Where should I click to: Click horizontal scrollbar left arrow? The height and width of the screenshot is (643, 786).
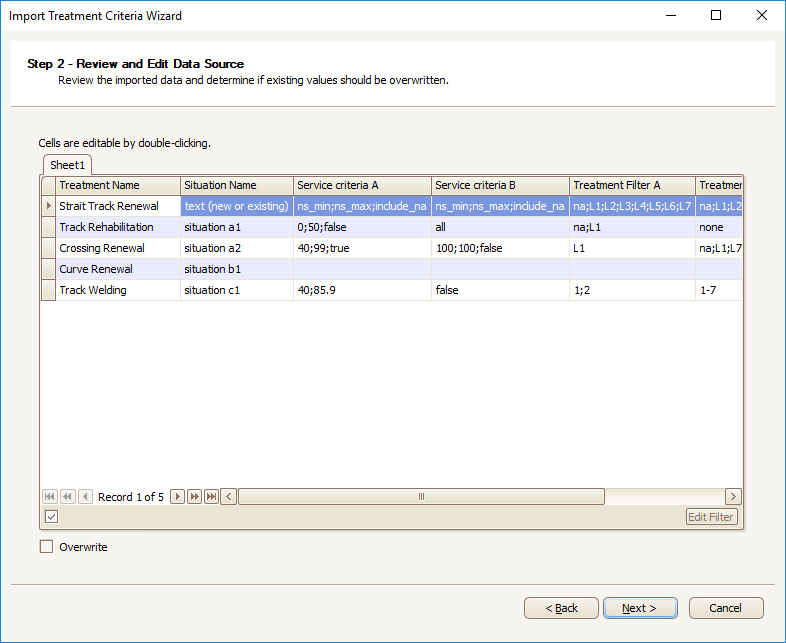[x=229, y=497]
